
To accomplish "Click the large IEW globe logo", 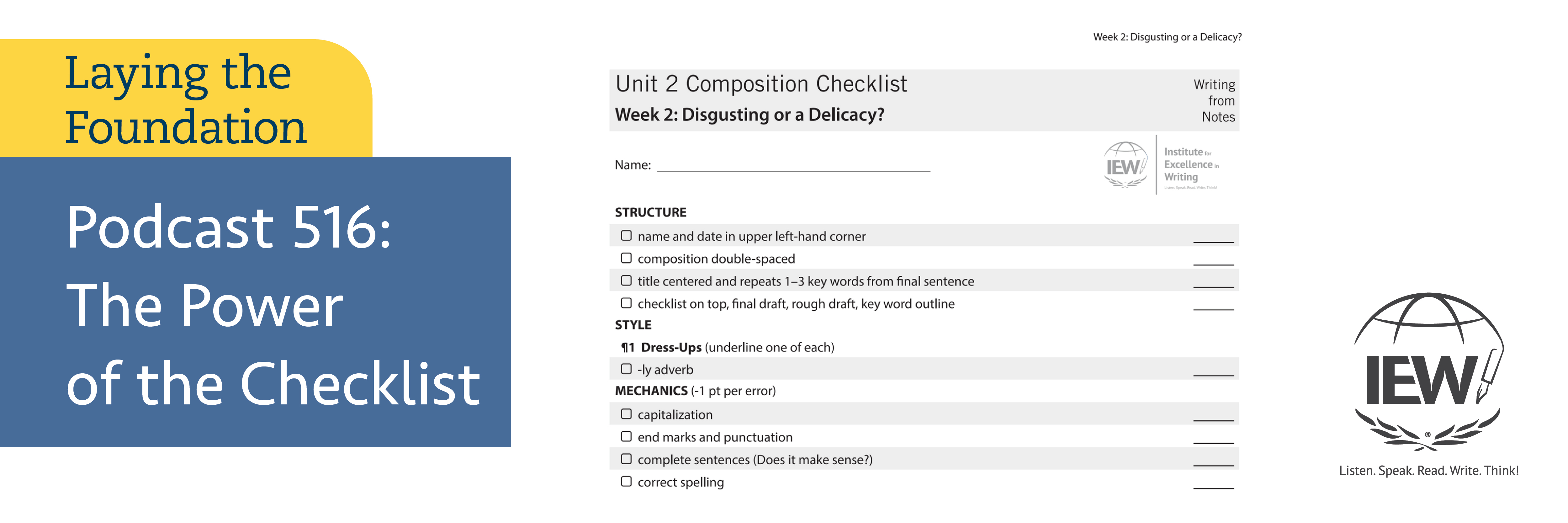I will coord(1428,371).
